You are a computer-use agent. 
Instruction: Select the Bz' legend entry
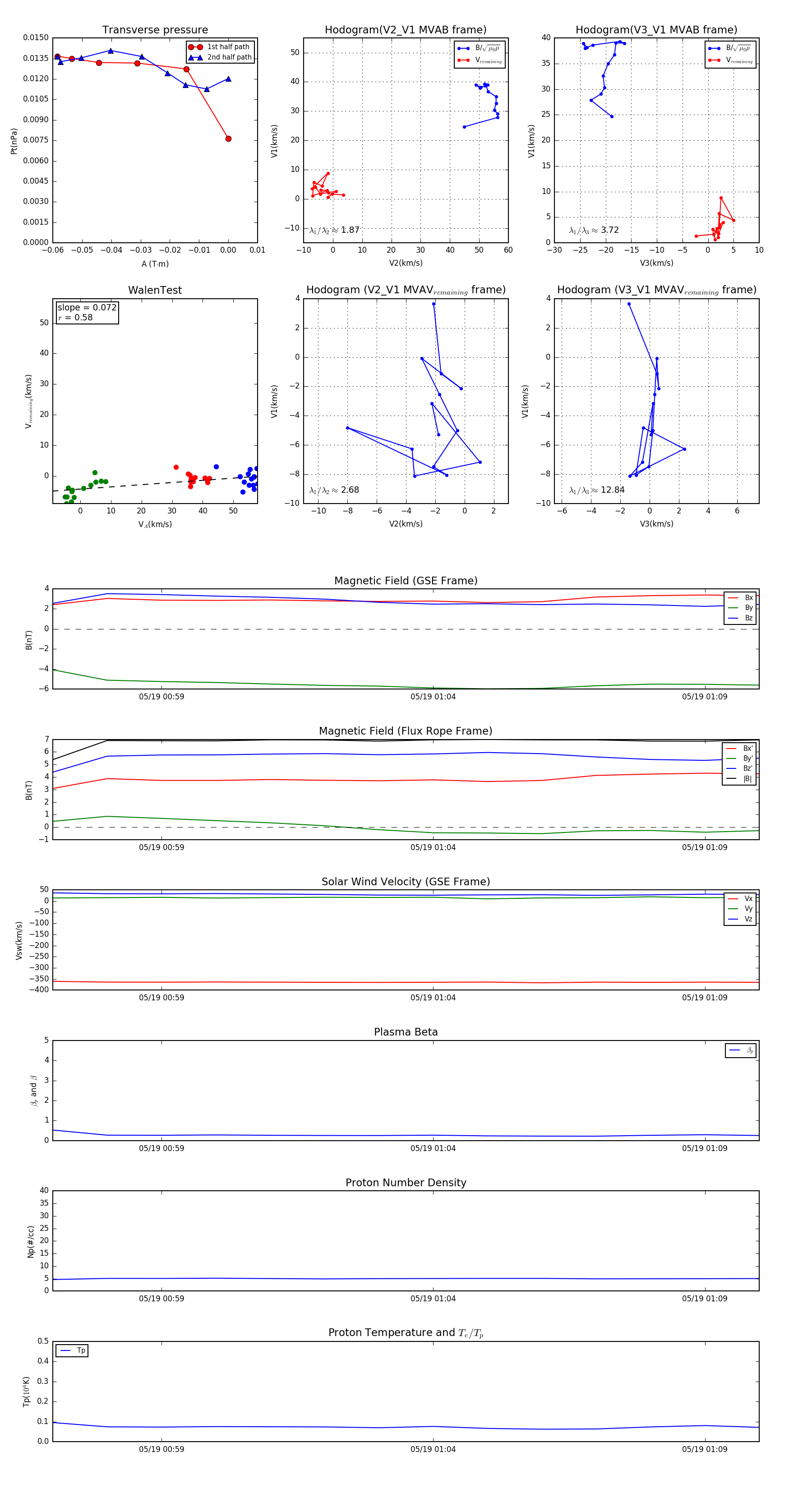[x=739, y=768]
